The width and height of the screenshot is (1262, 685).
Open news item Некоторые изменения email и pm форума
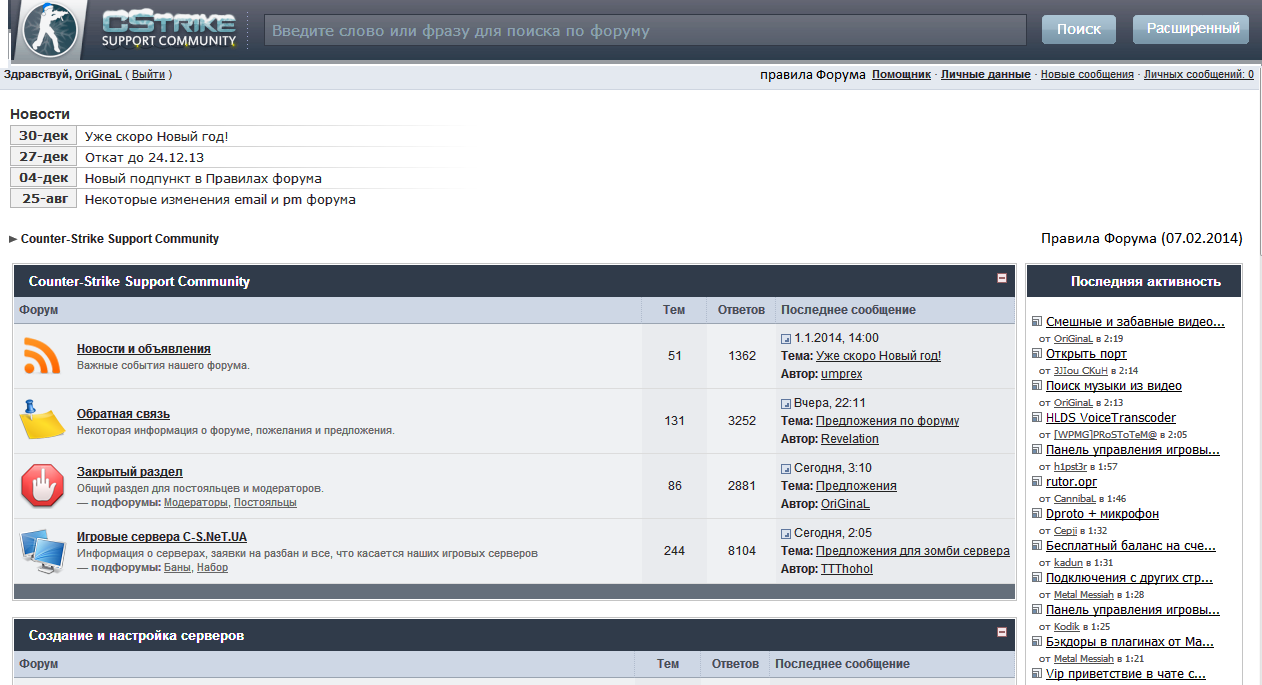tap(220, 199)
